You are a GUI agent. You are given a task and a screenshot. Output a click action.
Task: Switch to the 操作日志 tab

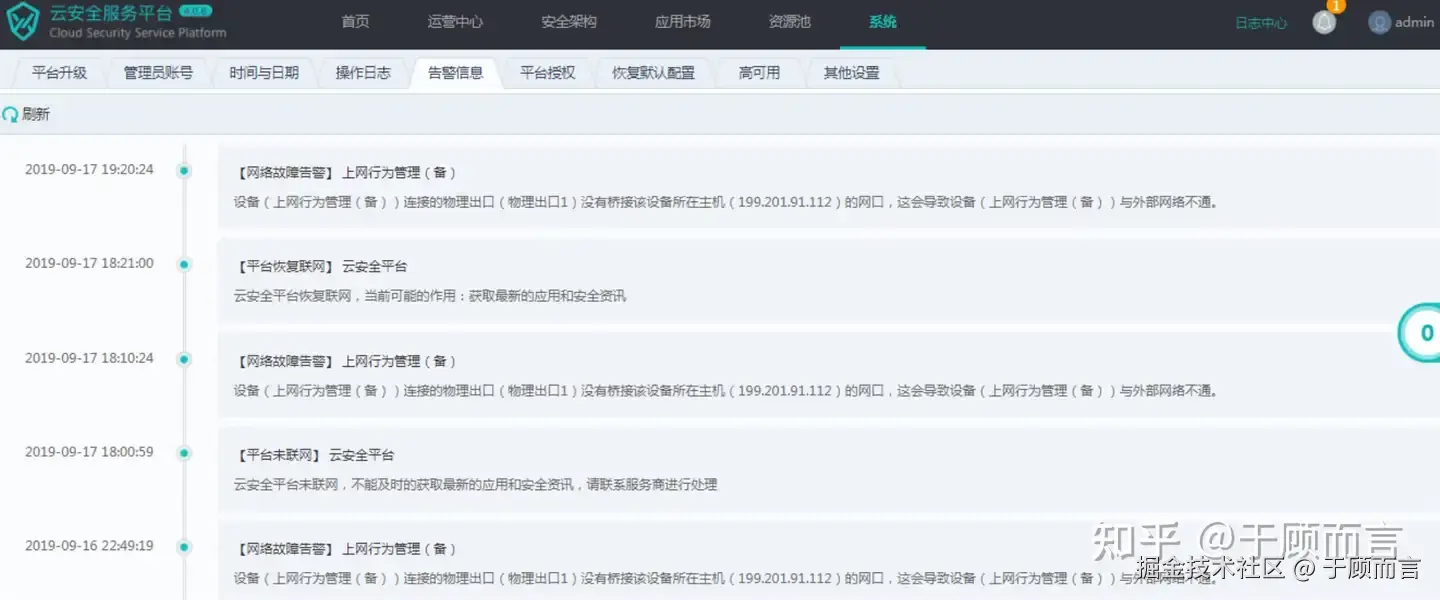(x=363, y=73)
